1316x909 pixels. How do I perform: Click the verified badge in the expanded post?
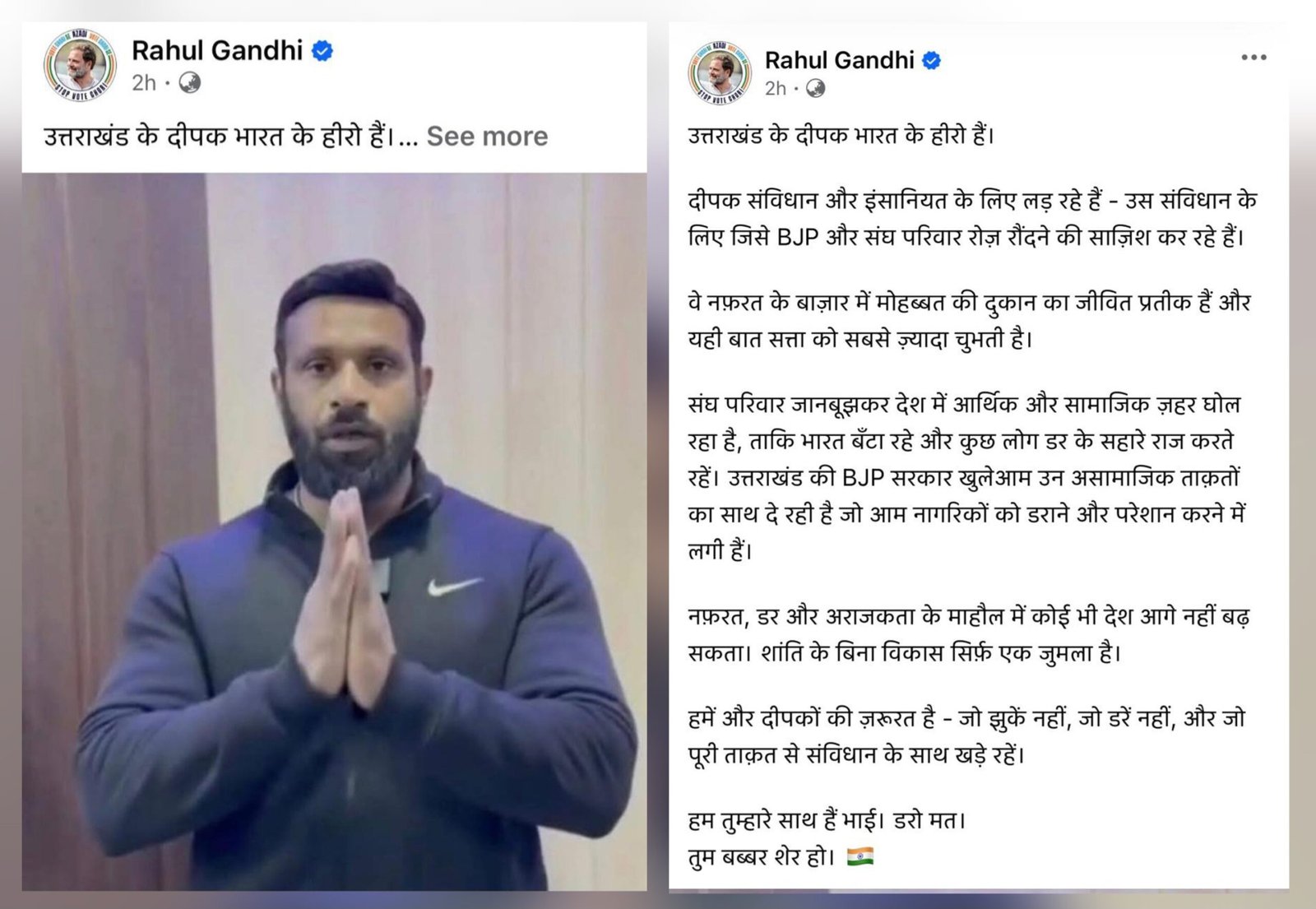point(931,61)
